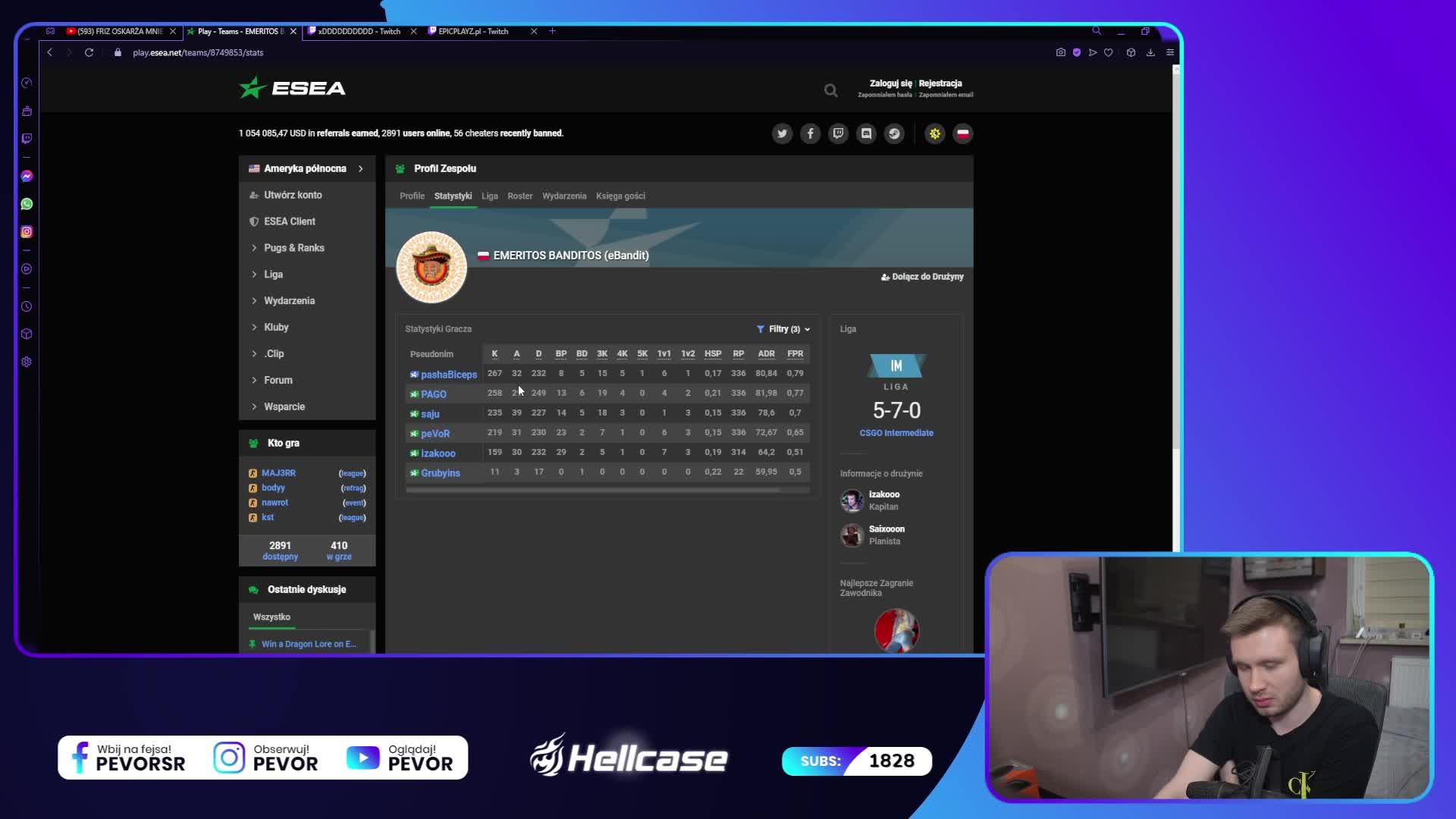Click the EMERITOS BANDITOS team avatar
Viewport: 1456px width, 819px height.
point(431,267)
